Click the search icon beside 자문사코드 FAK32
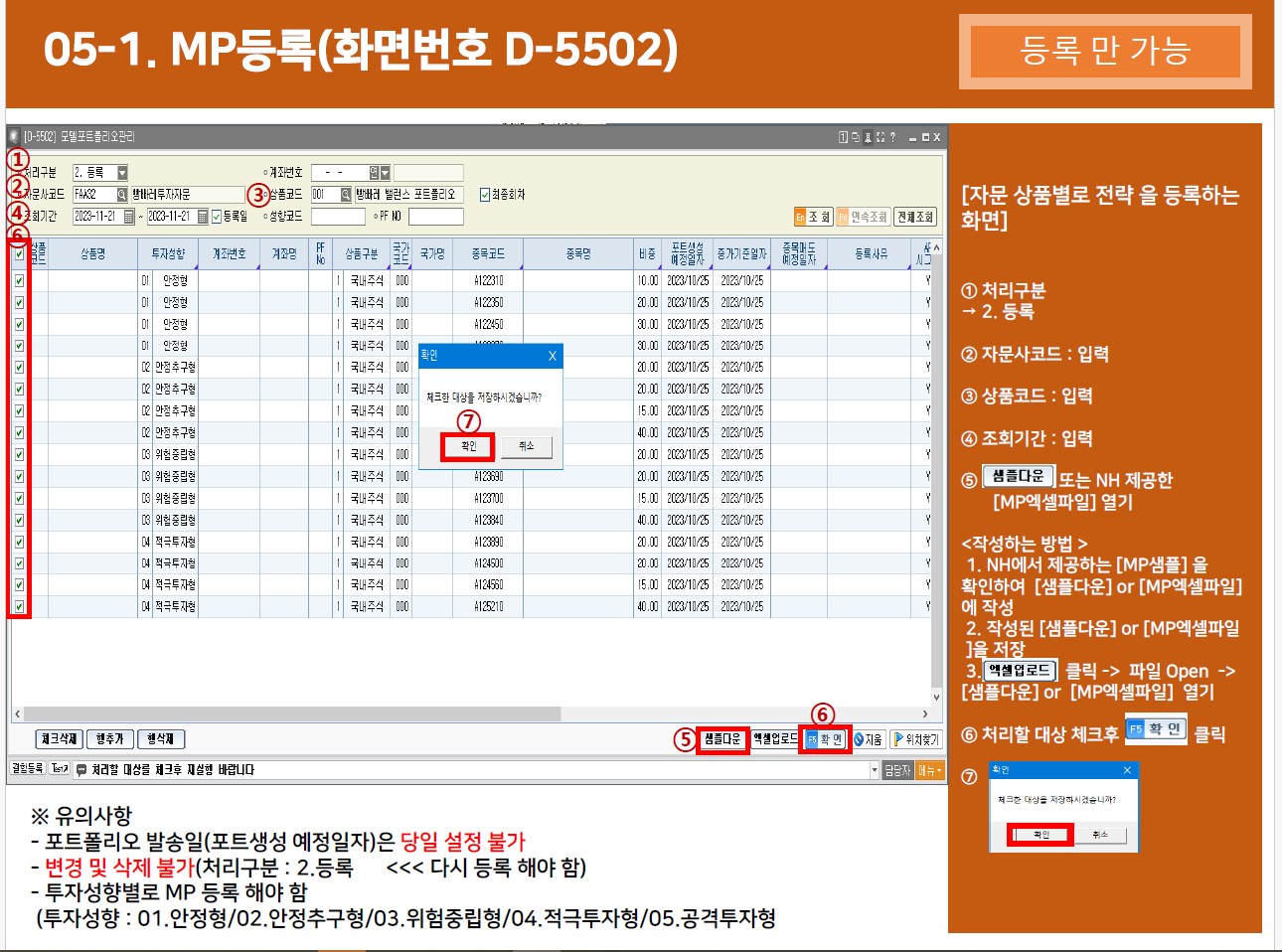The image size is (1282, 952). tap(122, 195)
